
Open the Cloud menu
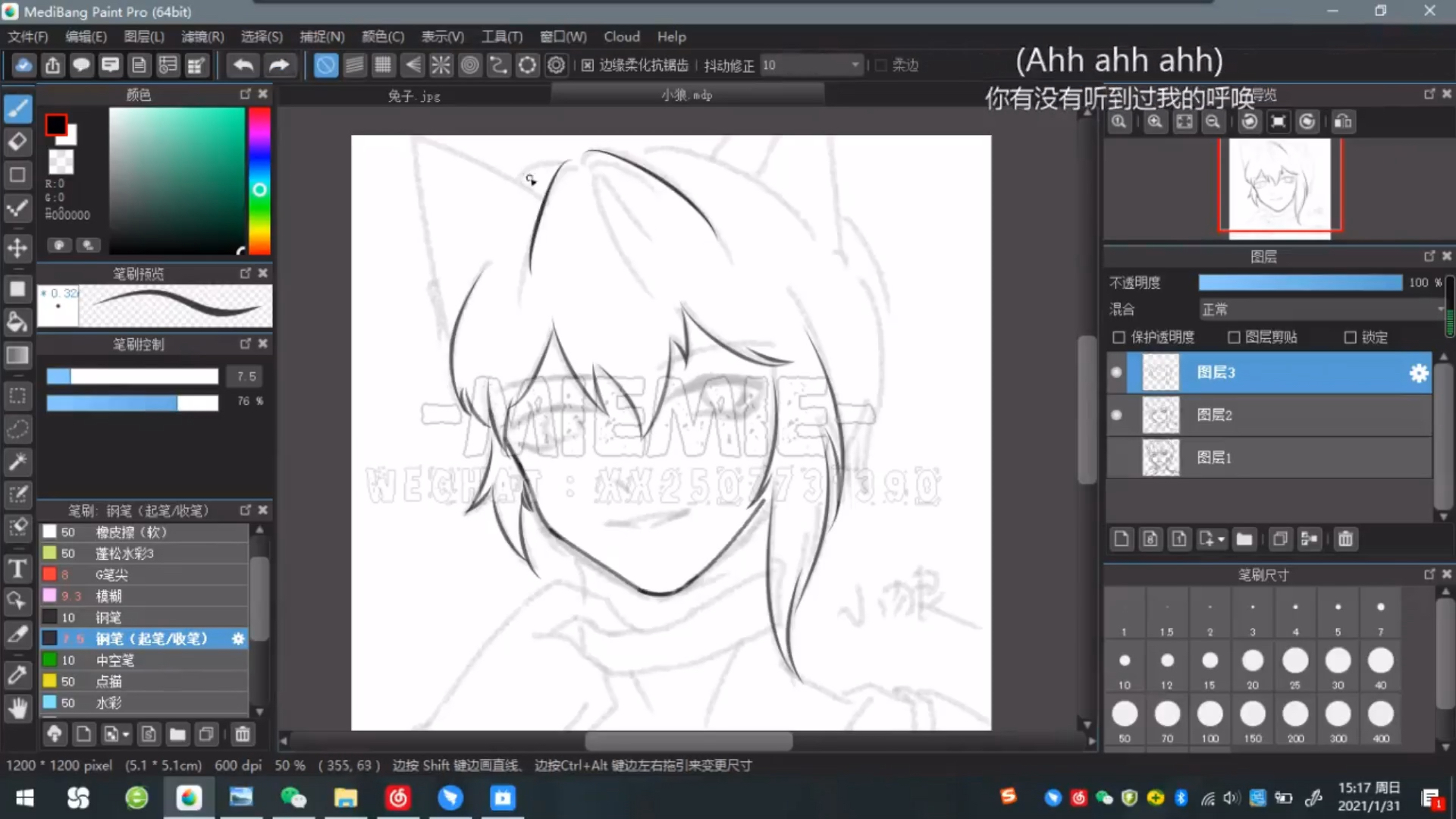pos(622,36)
